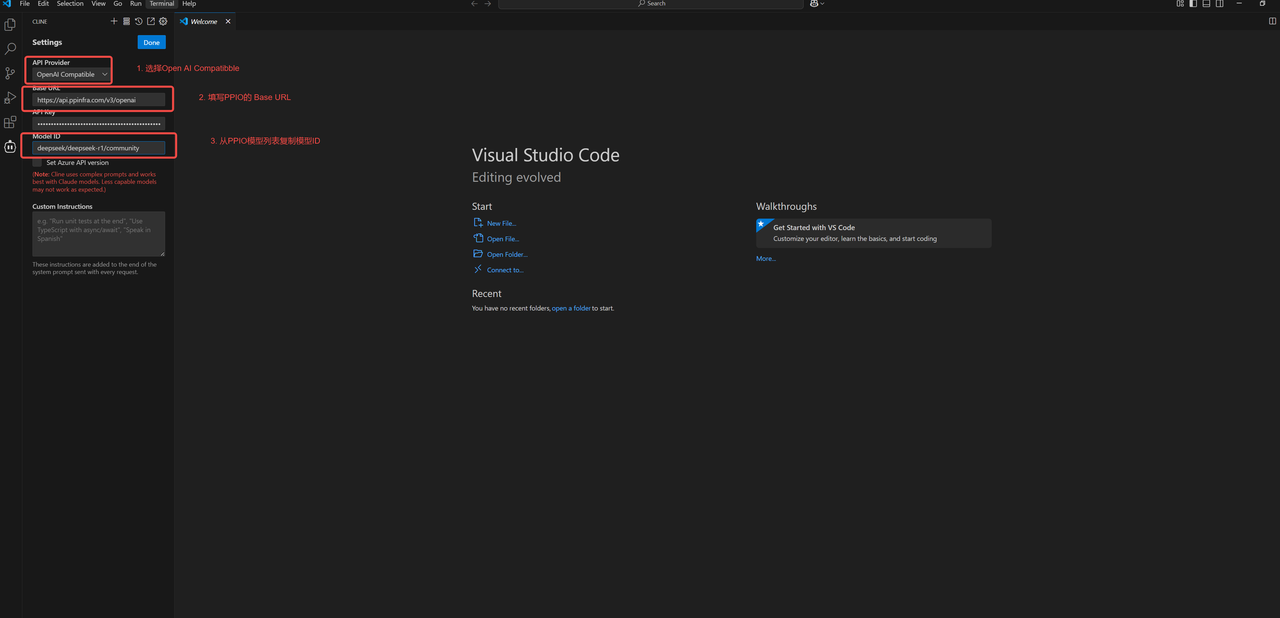
Task: Click the Settings heading text
Action: 47,42
